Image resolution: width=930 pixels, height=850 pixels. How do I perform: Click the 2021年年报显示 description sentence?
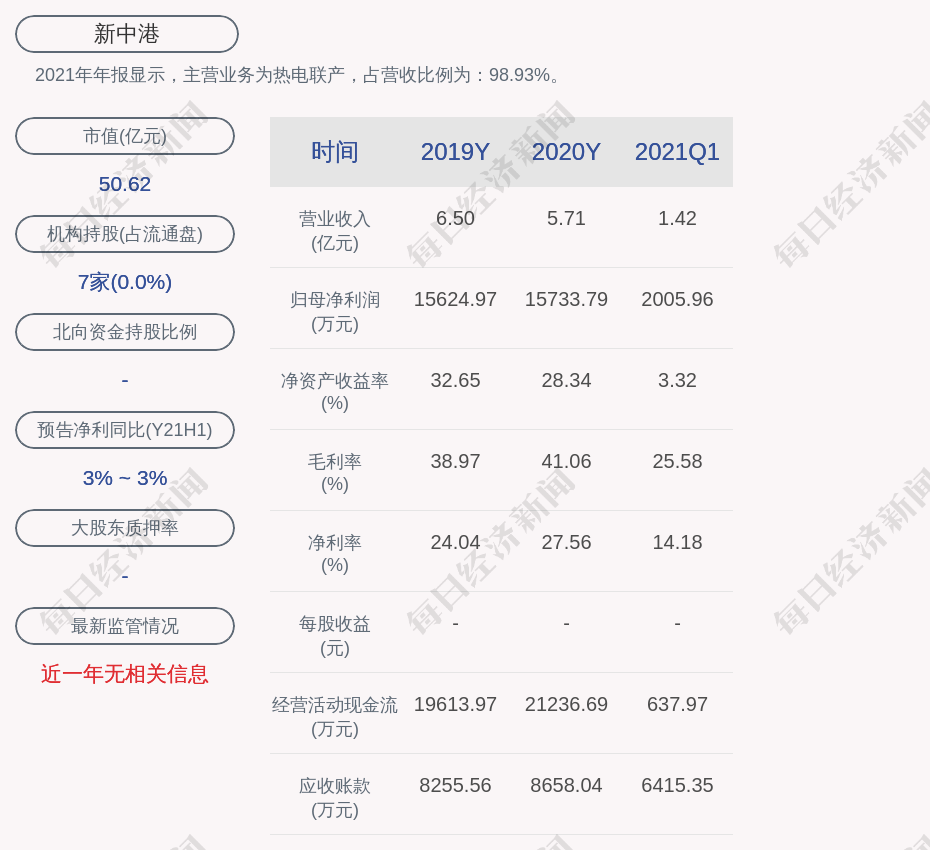(x=297, y=75)
